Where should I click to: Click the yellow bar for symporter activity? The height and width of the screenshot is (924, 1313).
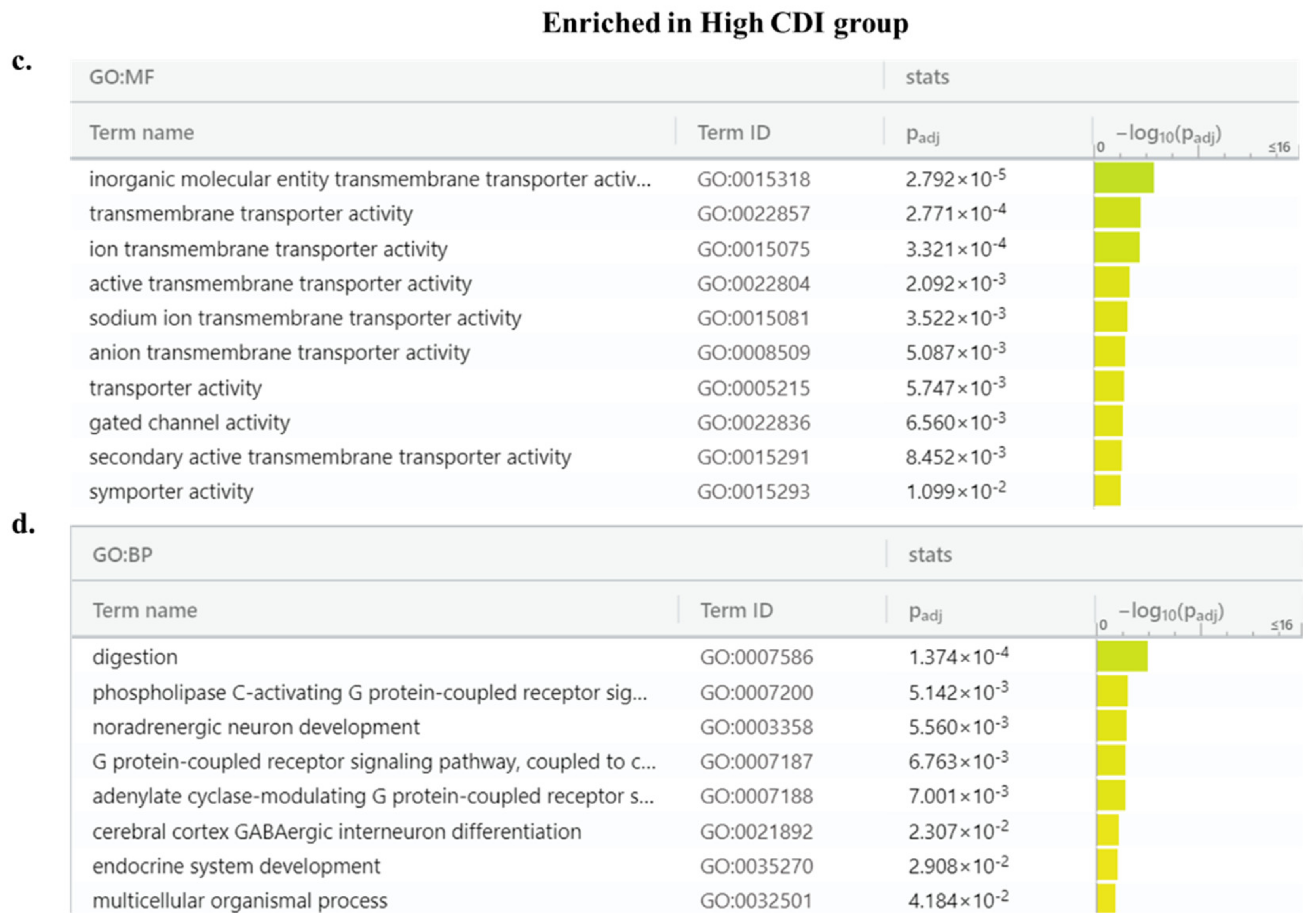pos(1107,491)
